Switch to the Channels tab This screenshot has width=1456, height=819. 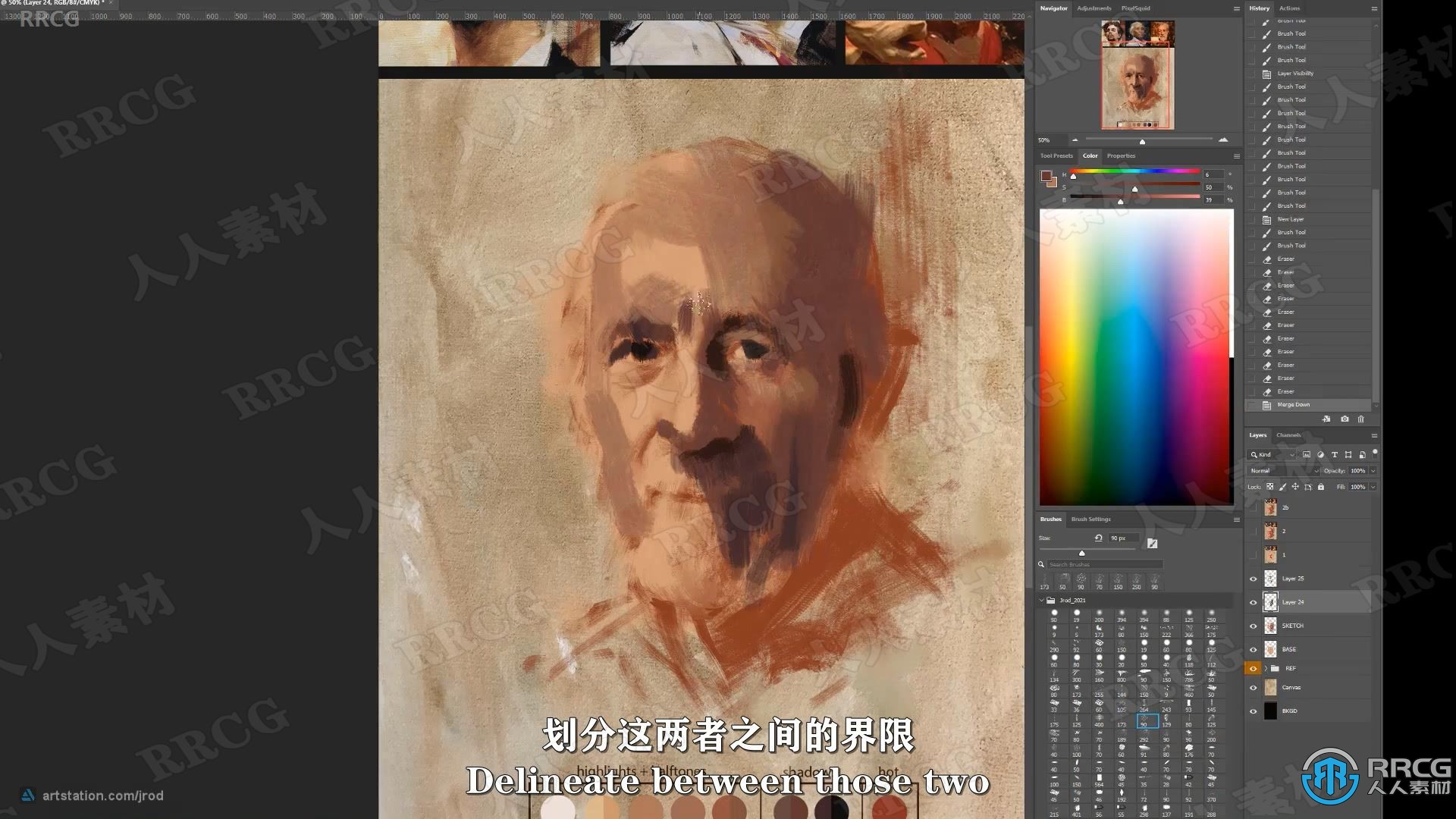click(1288, 435)
